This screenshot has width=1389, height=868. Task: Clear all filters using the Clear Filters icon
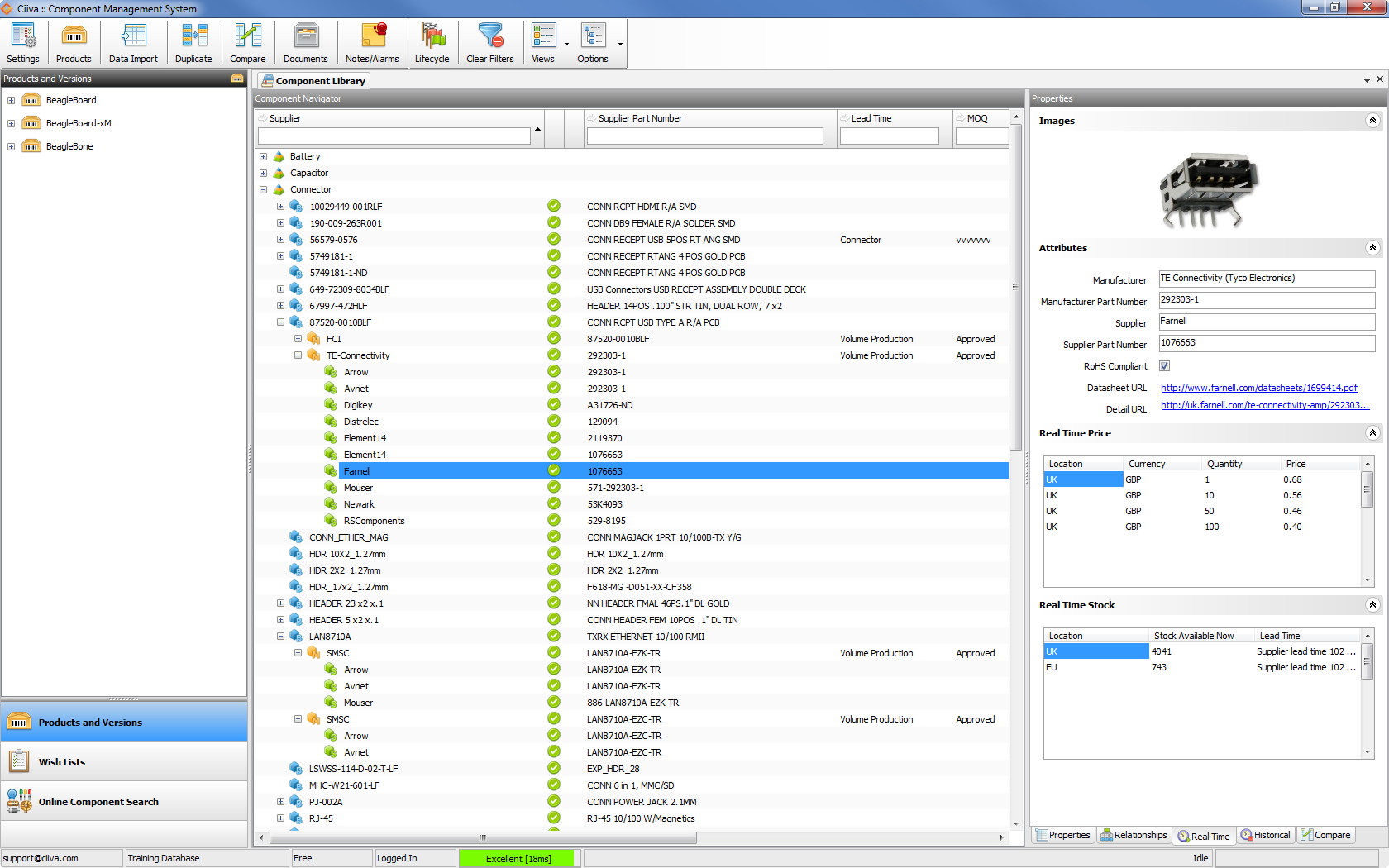click(490, 42)
